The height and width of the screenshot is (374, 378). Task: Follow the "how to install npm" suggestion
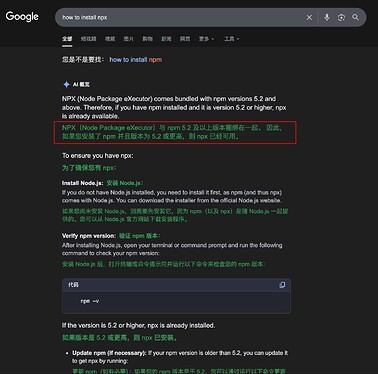tap(136, 60)
